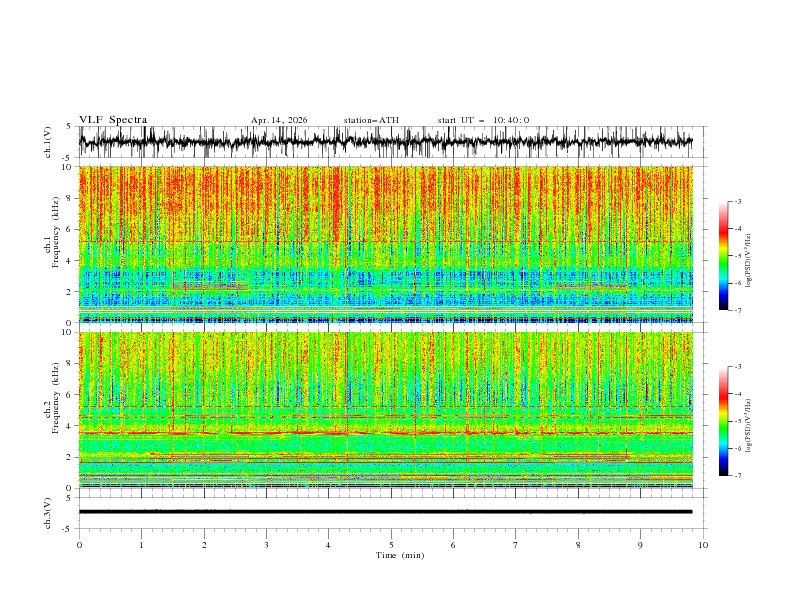Click the "station=ATH" header label
This screenshot has height=612, width=792.
(x=371, y=120)
